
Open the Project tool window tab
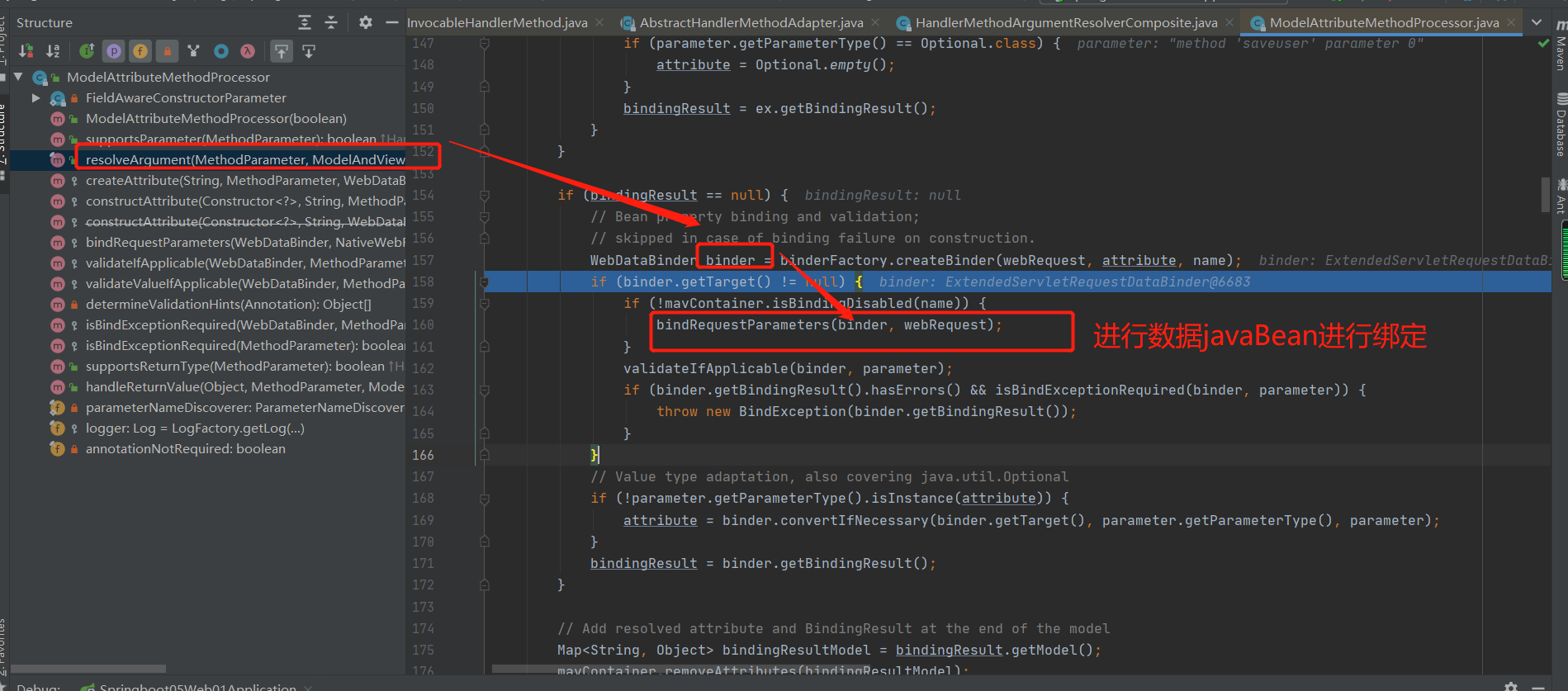[3, 41]
